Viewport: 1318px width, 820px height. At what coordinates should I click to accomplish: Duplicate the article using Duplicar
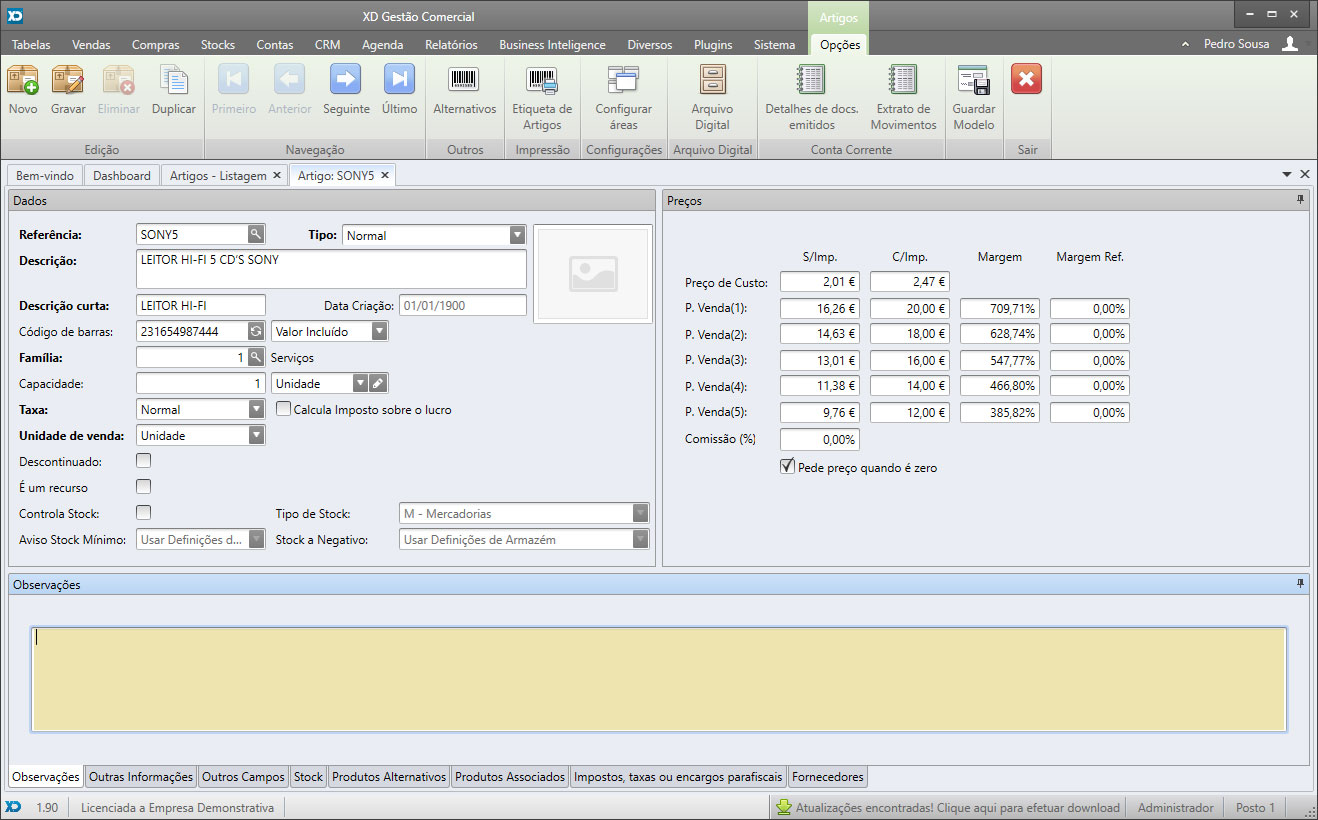tap(174, 81)
